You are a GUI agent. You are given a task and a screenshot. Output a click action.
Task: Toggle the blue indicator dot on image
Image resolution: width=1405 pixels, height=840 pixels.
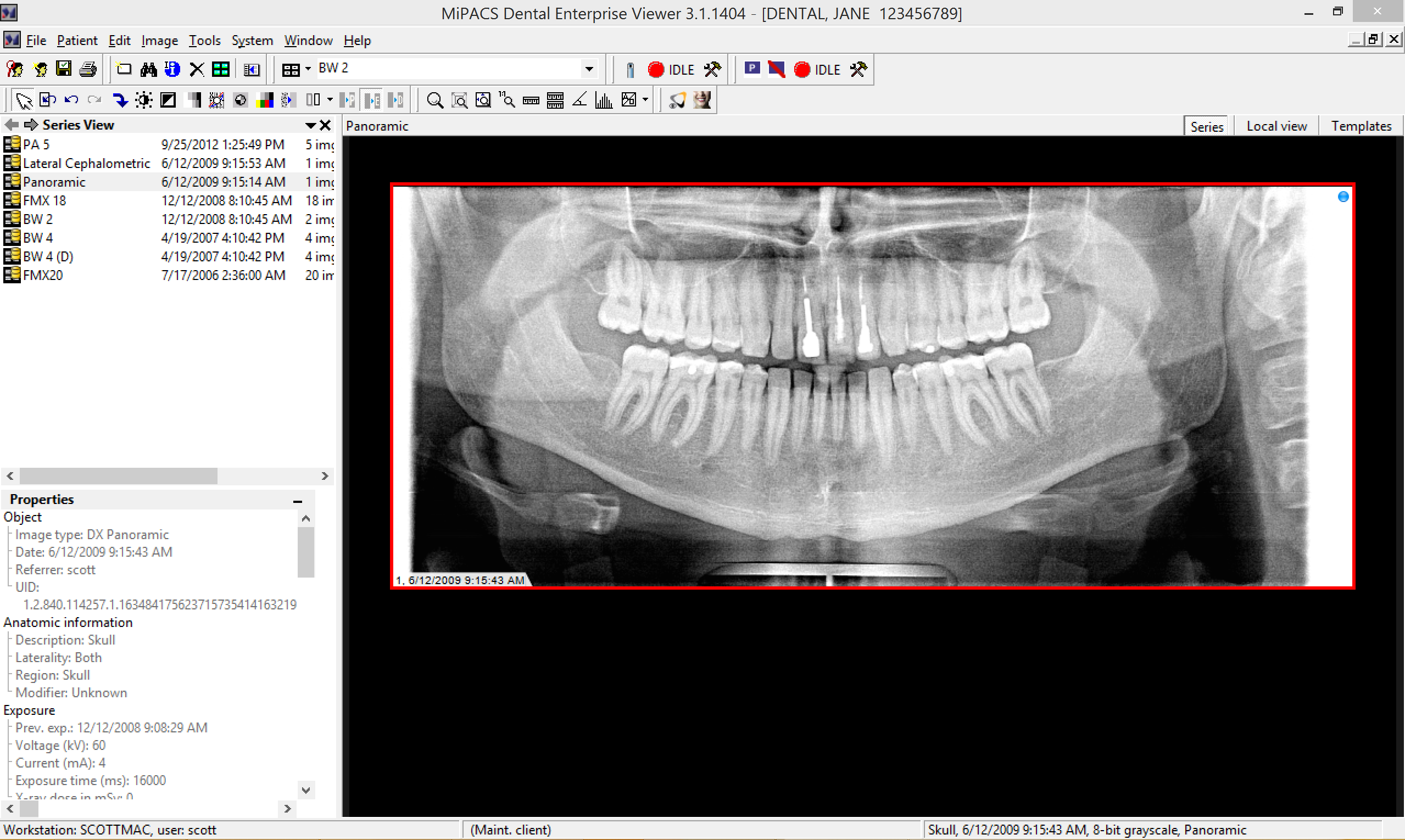pyautogui.click(x=1343, y=197)
